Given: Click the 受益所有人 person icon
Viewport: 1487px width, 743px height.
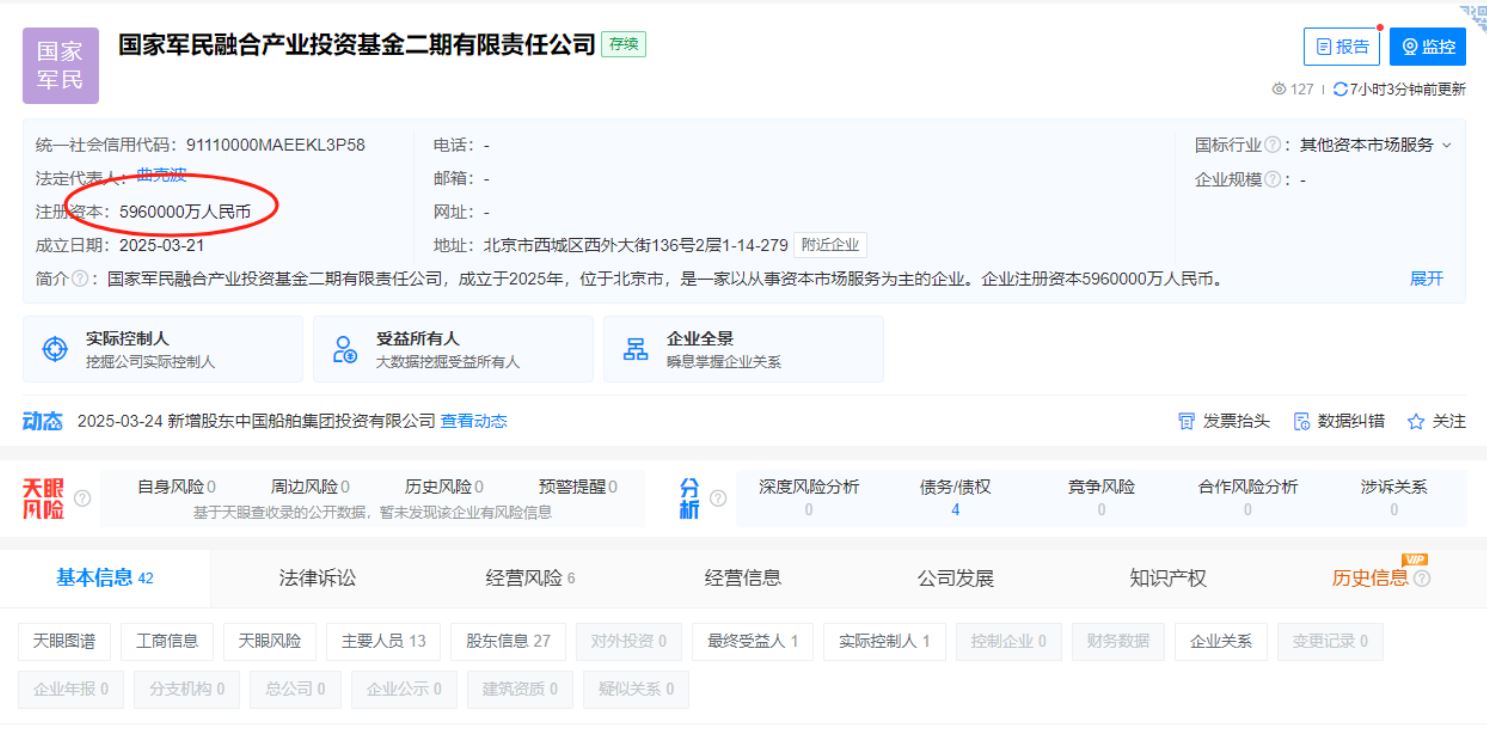Looking at the screenshot, I should pyautogui.click(x=344, y=349).
